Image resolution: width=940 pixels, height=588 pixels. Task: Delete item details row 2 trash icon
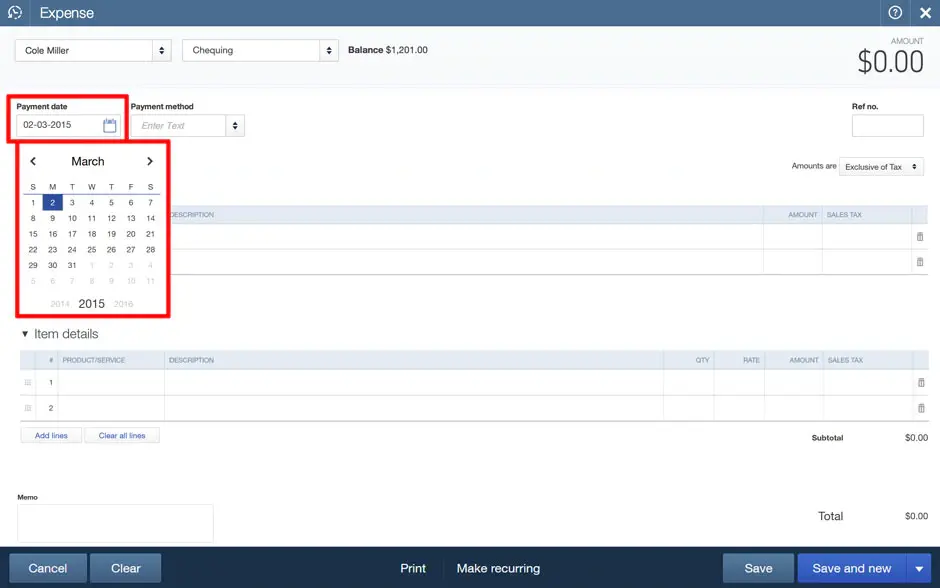tap(921, 408)
